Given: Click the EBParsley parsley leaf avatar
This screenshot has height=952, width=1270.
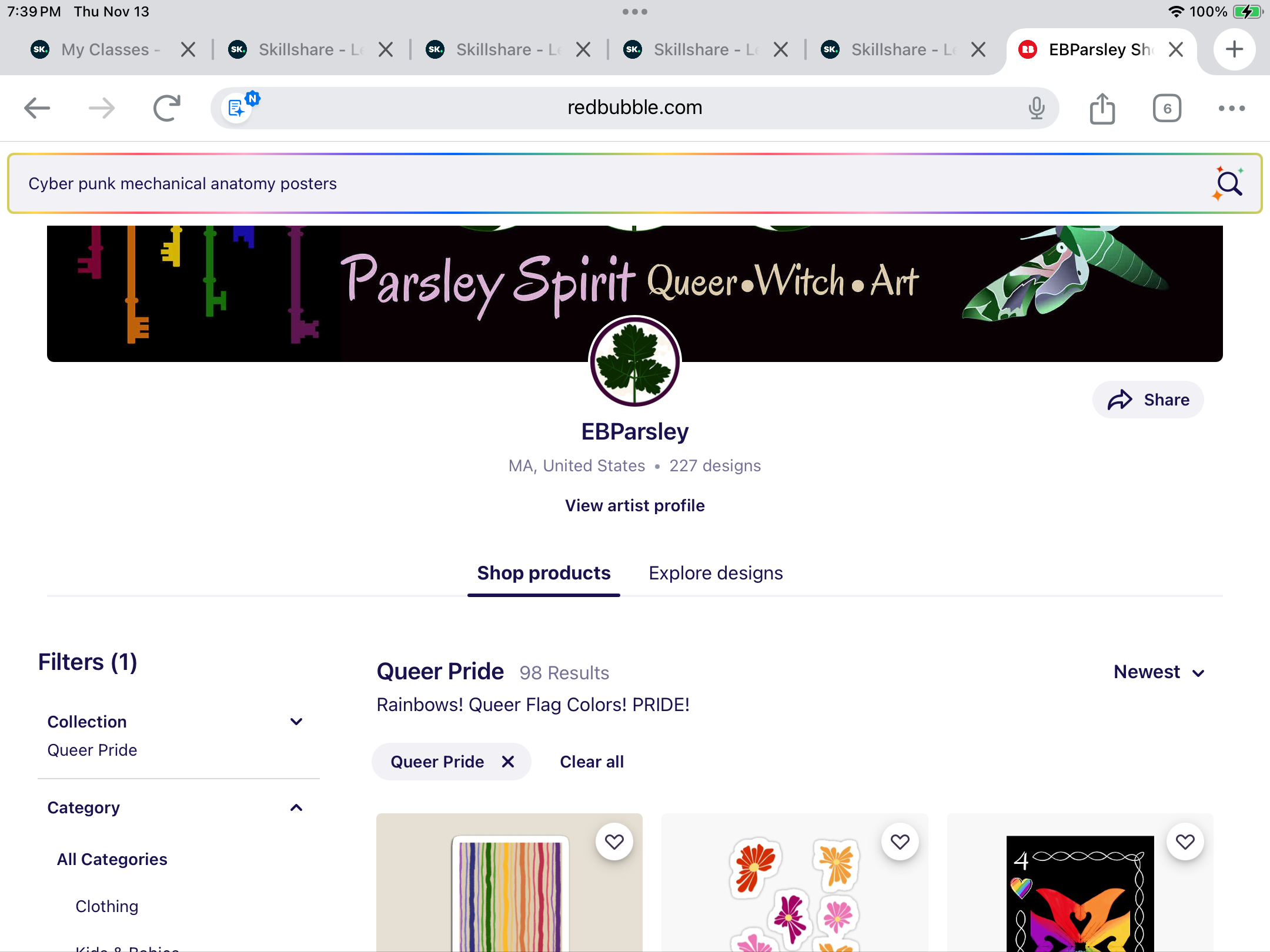Looking at the screenshot, I should coord(635,362).
